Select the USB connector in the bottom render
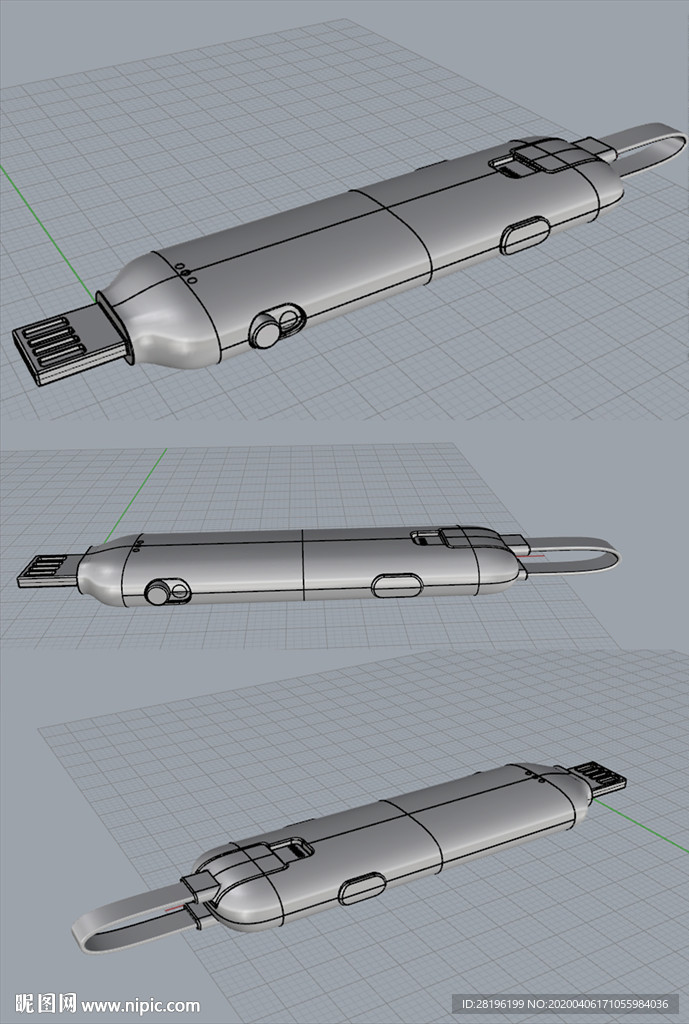 pos(599,778)
